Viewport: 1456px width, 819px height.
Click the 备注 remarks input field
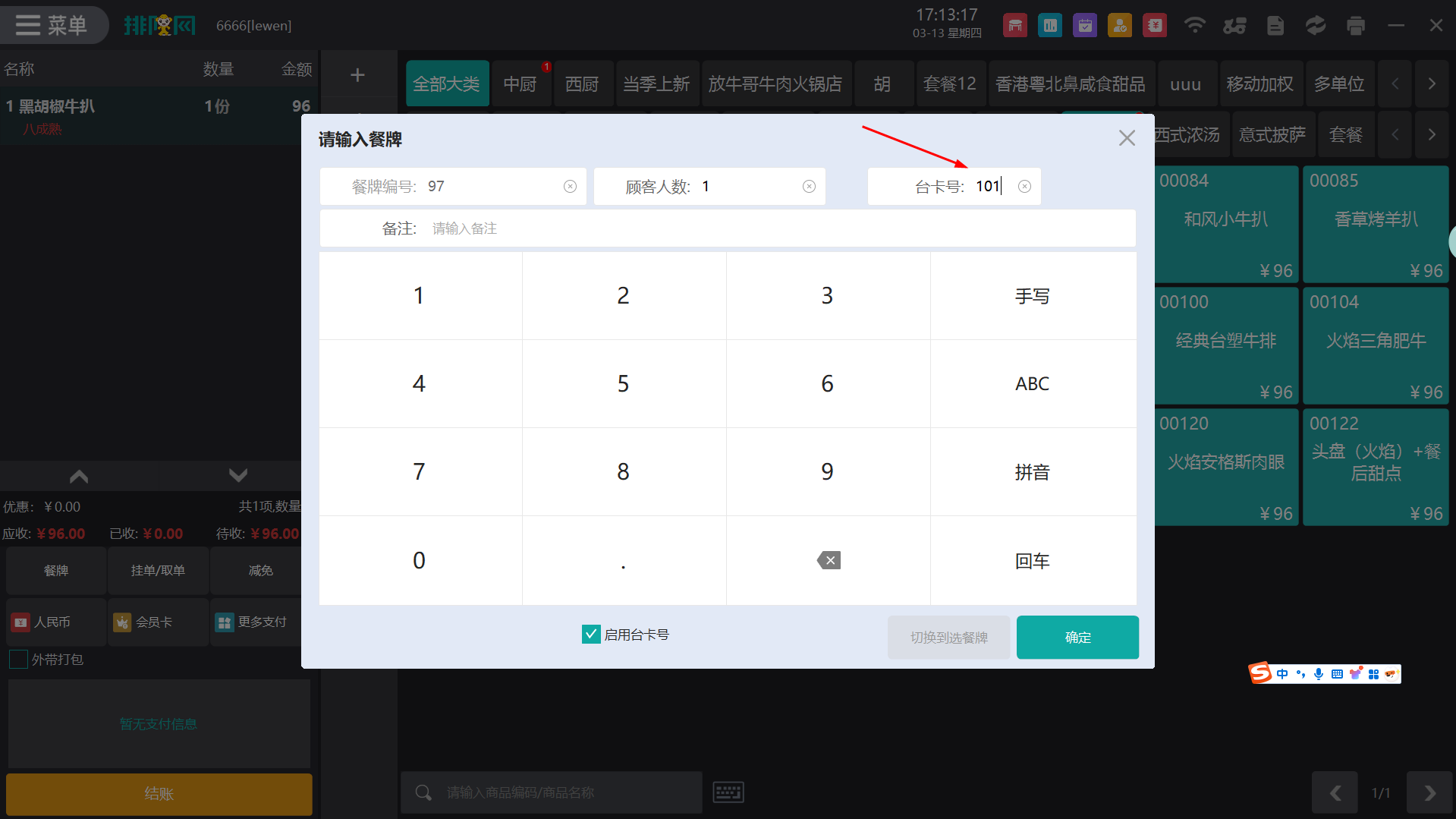point(774,228)
